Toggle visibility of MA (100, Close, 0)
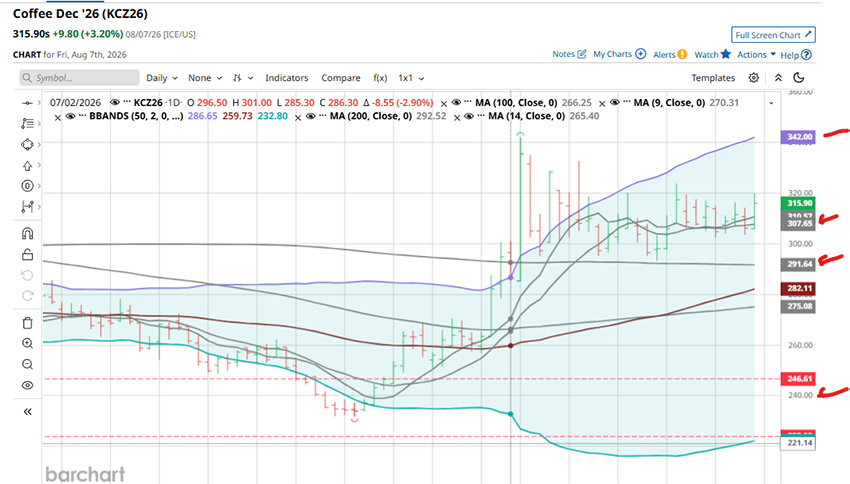850x484 pixels. coord(456,102)
